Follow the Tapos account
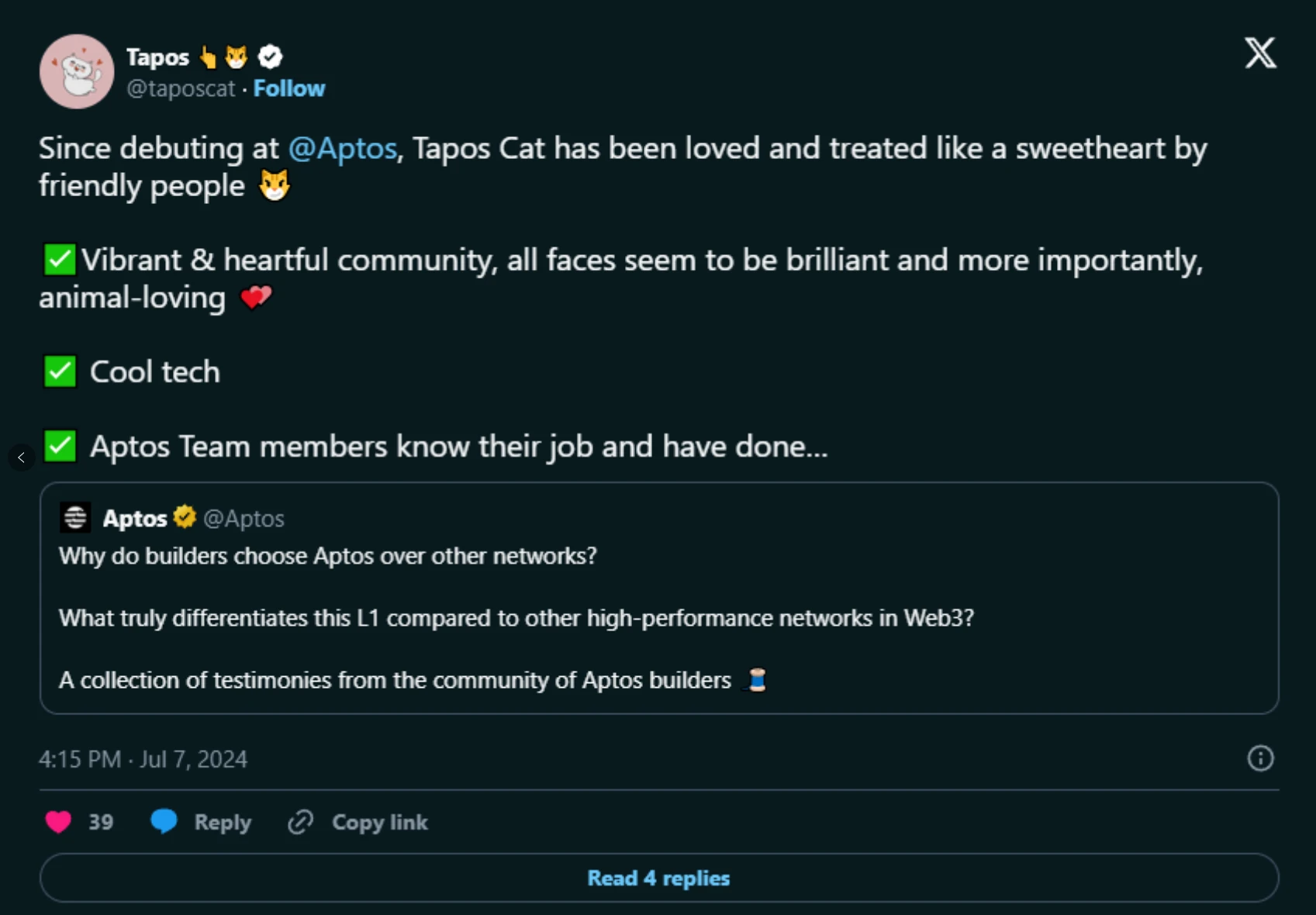1316x915 pixels. pos(288,88)
